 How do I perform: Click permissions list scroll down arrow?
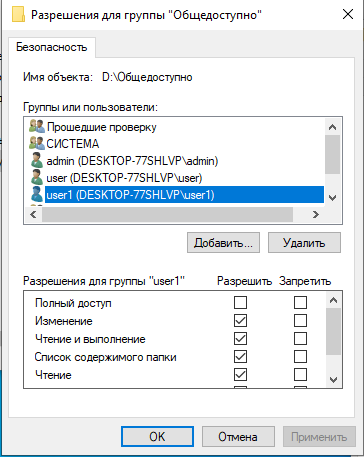[x=333, y=380]
